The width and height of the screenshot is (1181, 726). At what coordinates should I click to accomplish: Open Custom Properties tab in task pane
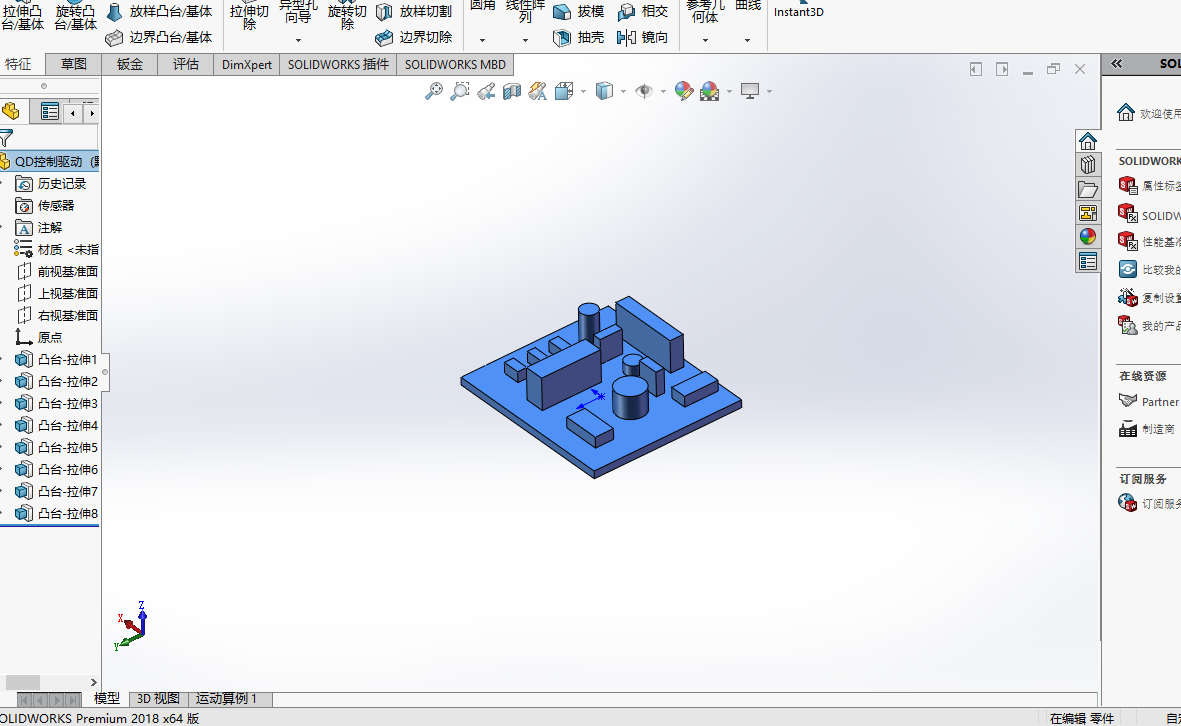point(1088,261)
